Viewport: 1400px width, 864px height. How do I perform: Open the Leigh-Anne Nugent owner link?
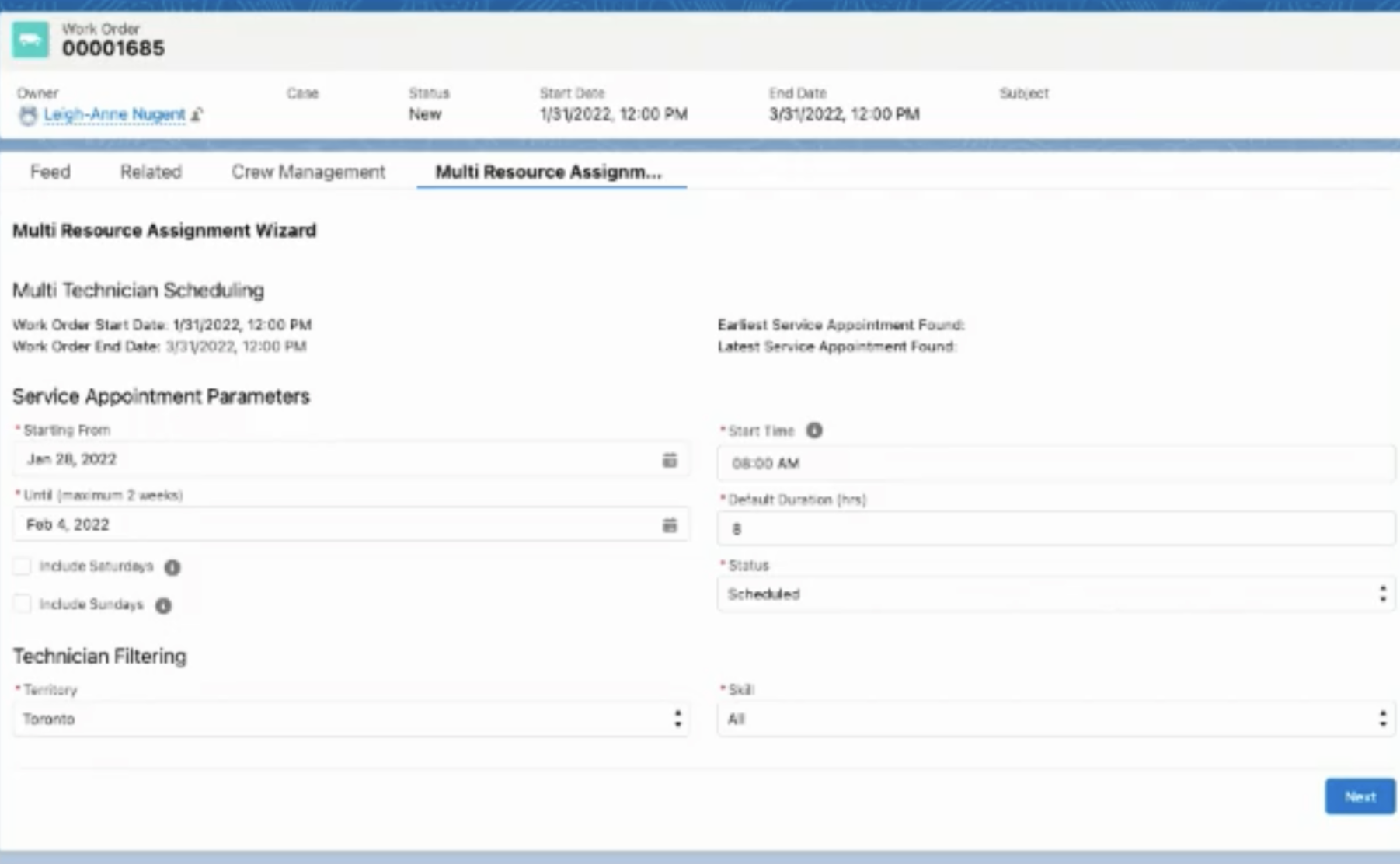tap(114, 115)
